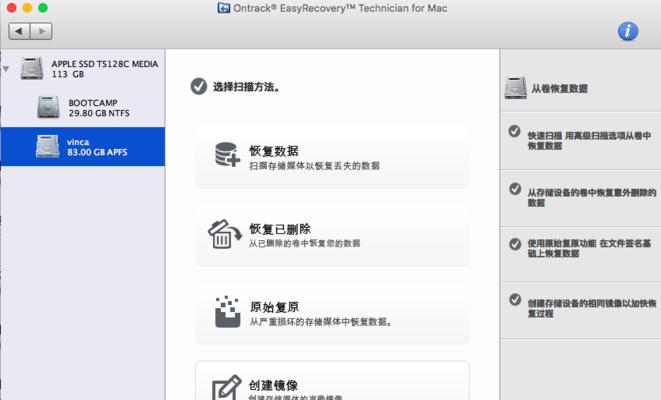Click the 扫描存储媒体以恢复丢失的数据 description

314,166
